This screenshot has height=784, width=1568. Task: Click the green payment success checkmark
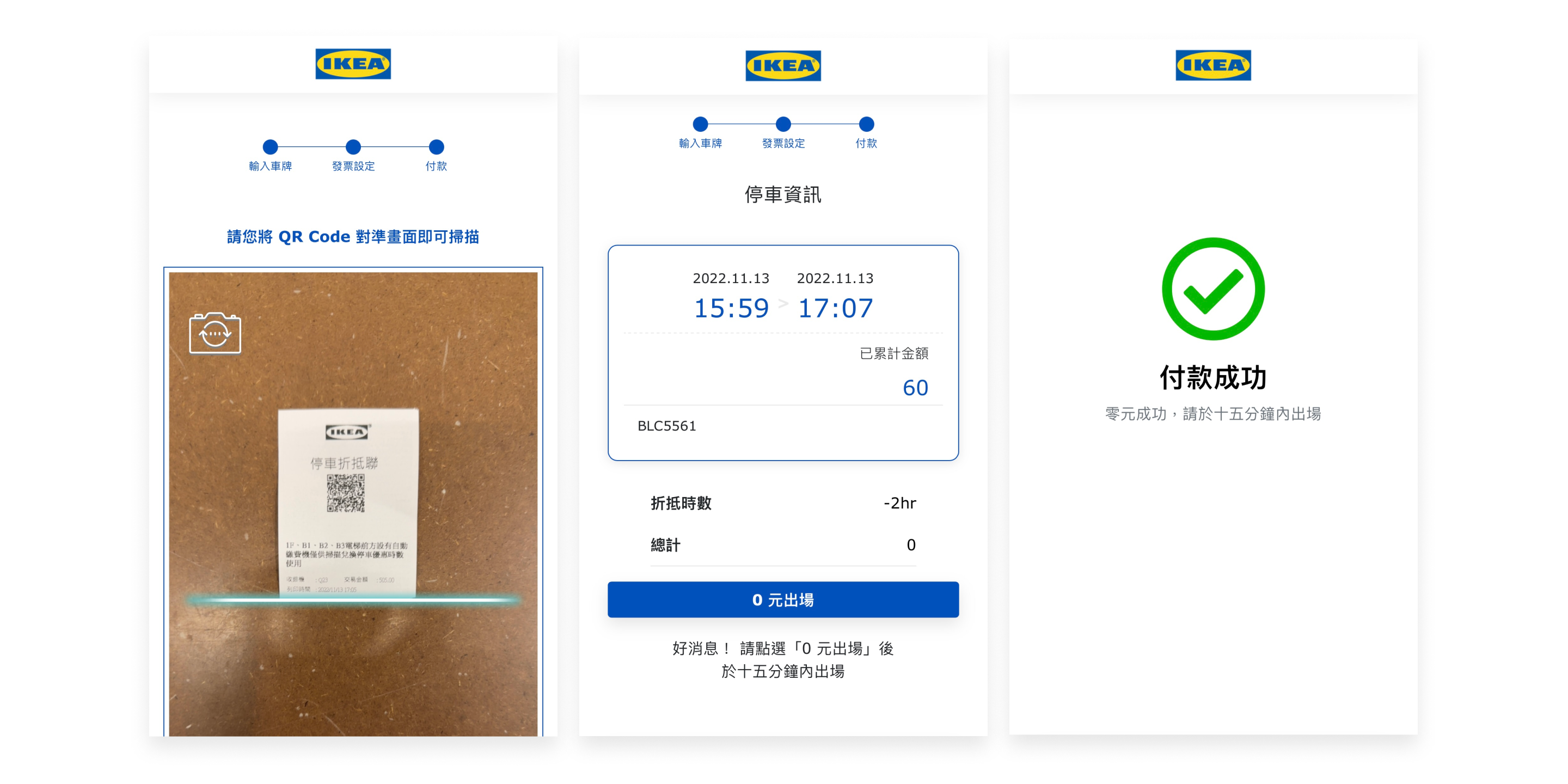pyautogui.click(x=1213, y=289)
